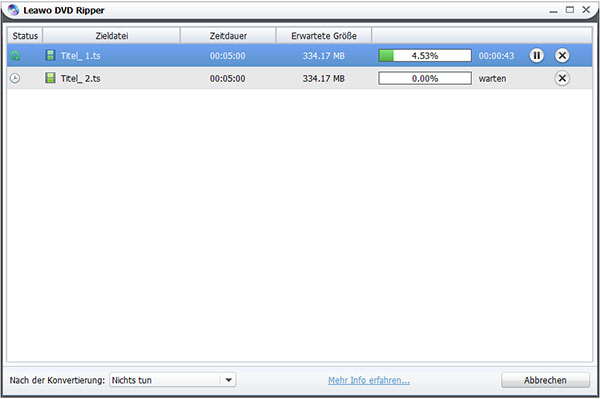The height and width of the screenshot is (399, 600).
Task: Pause the Titel_ 1.ts conversion
Action: point(536,55)
